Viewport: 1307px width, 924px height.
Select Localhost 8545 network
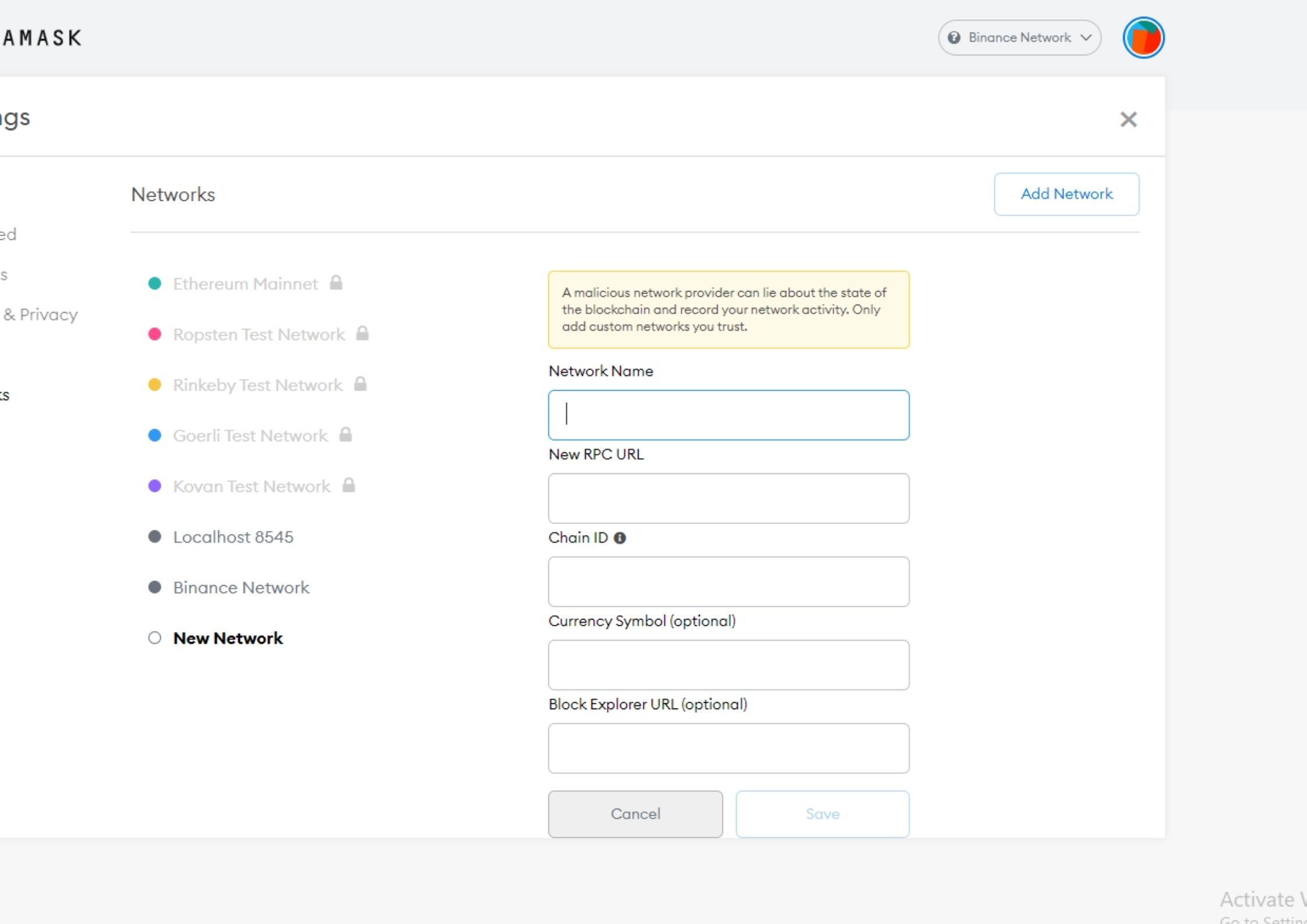(233, 537)
